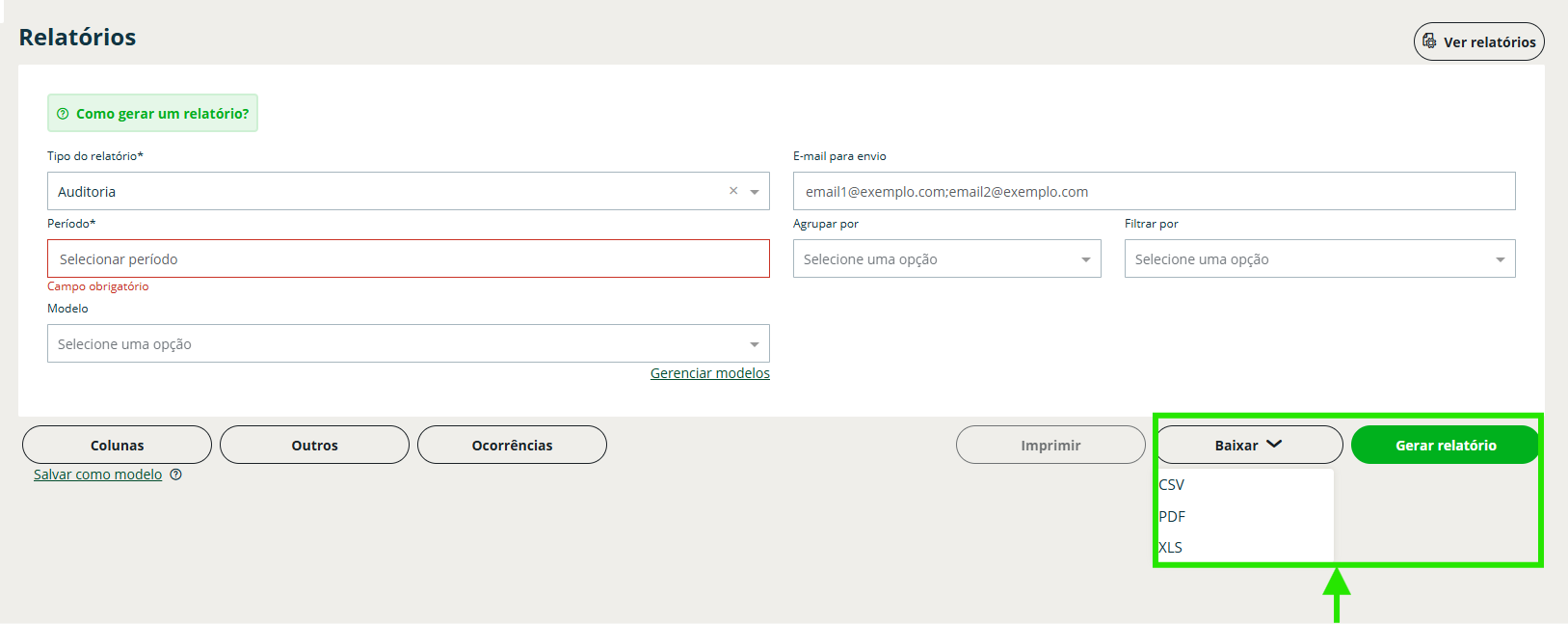This screenshot has width=1568, height=624.
Task: Choose PDF download format
Action: (1172, 517)
